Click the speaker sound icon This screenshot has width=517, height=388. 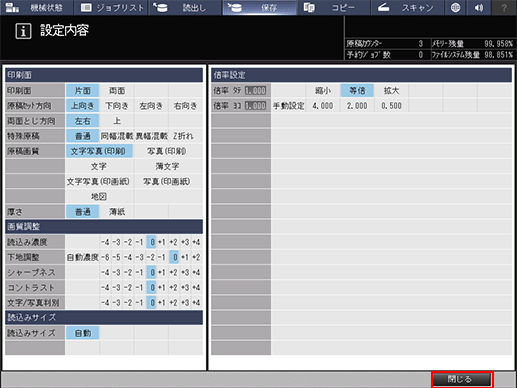(479, 7)
